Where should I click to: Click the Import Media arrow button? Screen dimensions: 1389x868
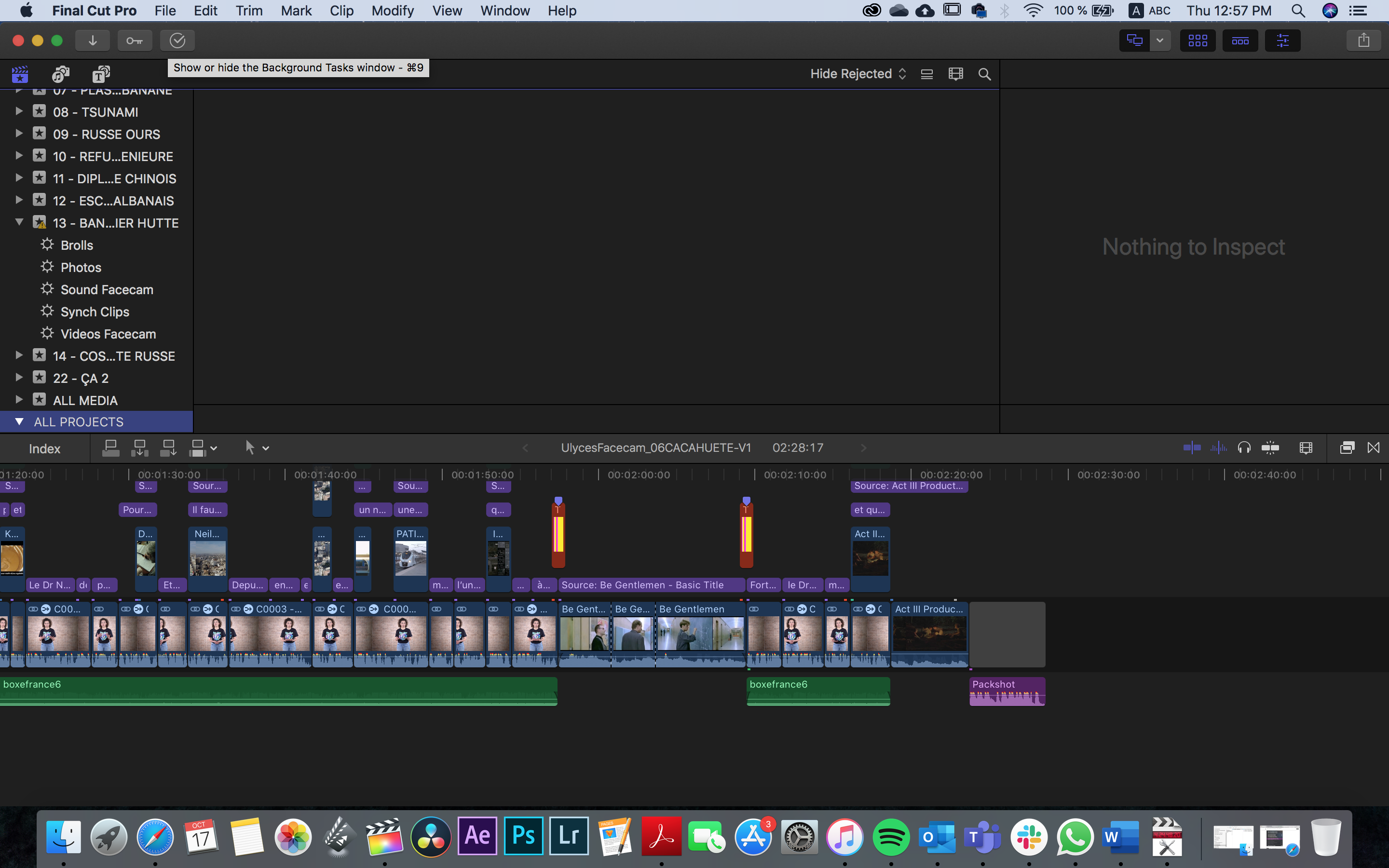(93, 40)
